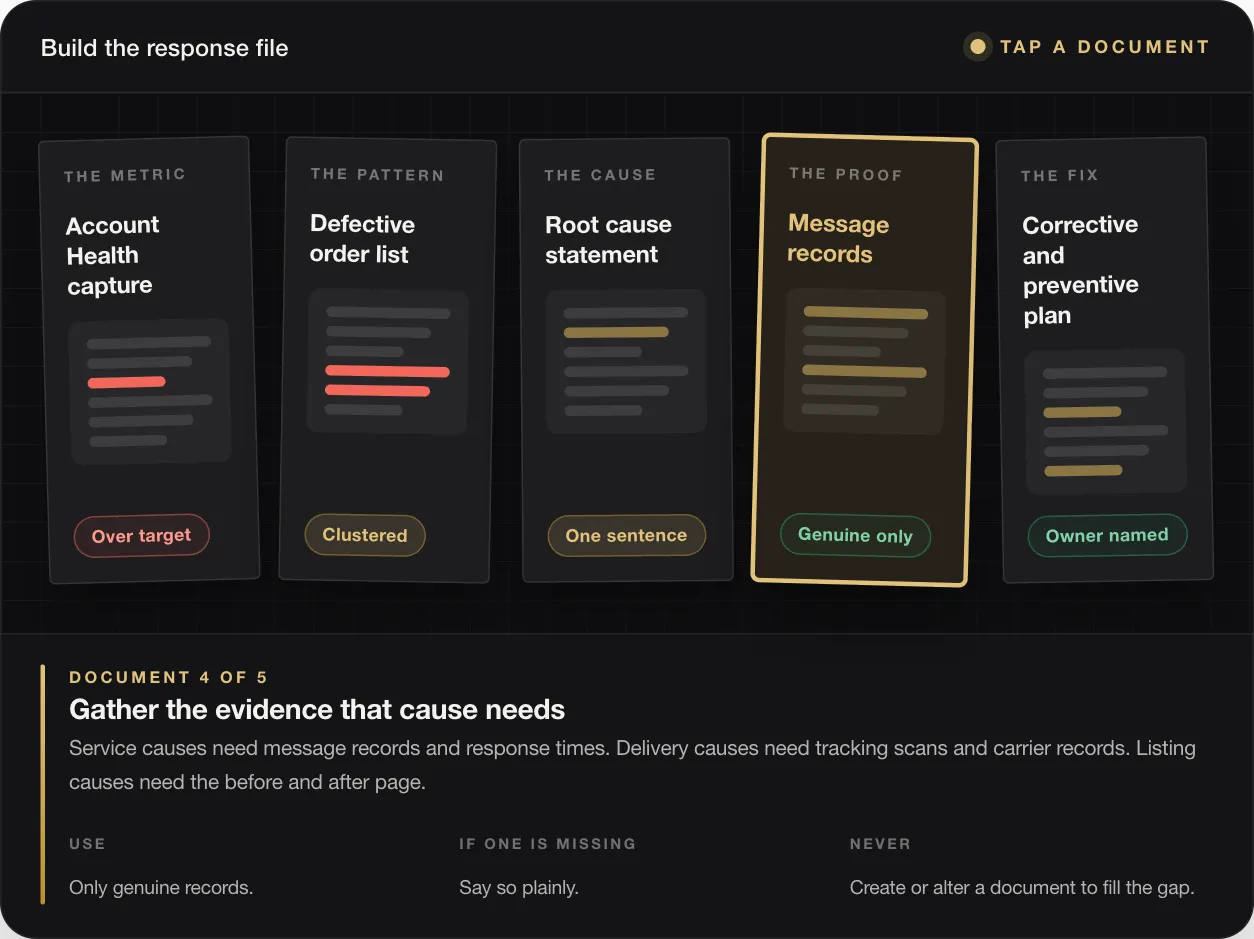Click the DOCUMENT 4 OF 5 label
The width and height of the screenshot is (1254, 939).
(169, 678)
